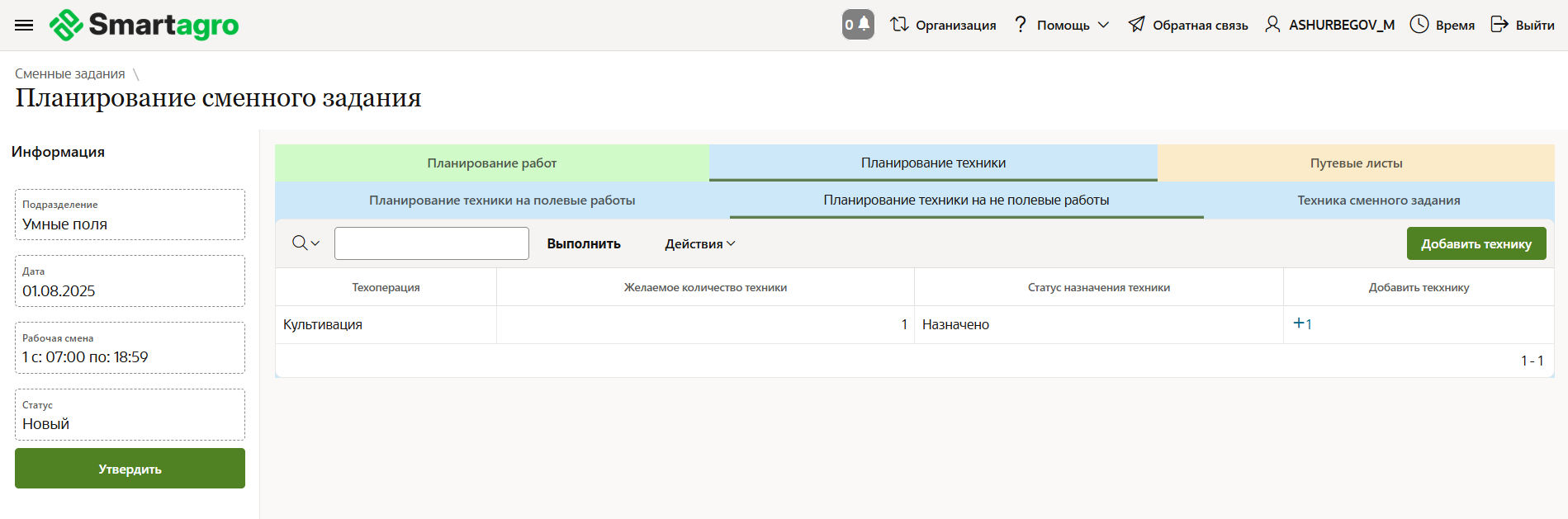The image size is (1568, 519).
Task: Open the Путевые листы tab
Action: click(1356, 163)
